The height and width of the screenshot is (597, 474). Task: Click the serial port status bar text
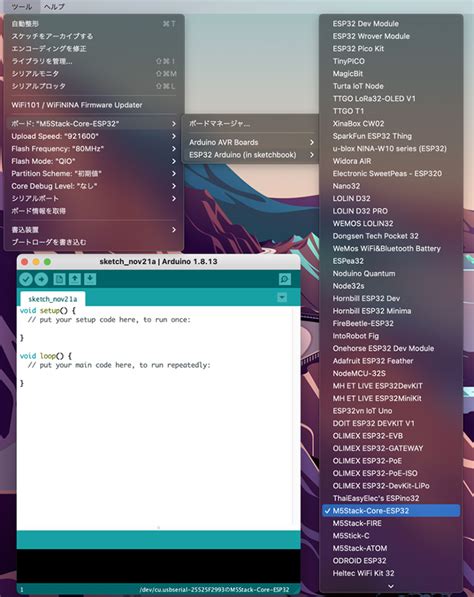coord(214,590)
